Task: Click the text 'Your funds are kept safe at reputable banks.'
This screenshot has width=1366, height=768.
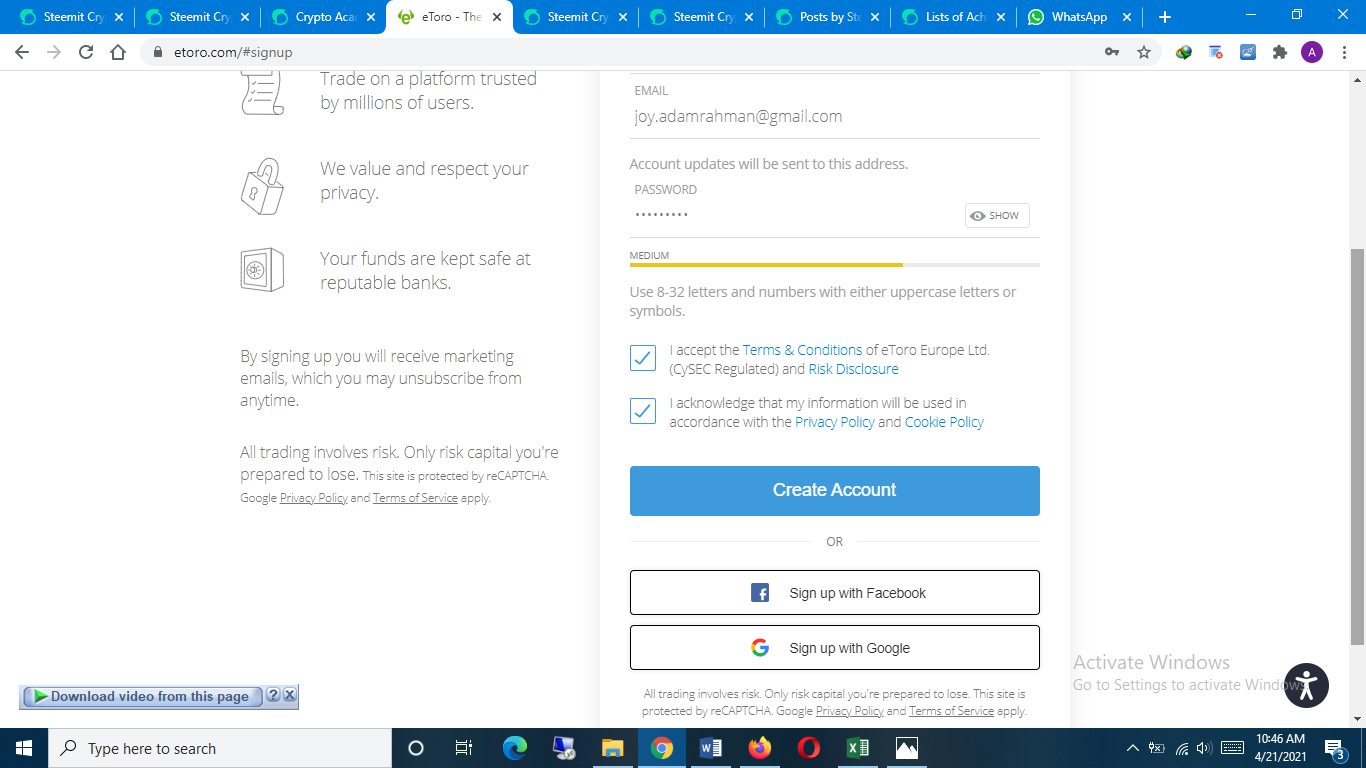Action: coord(425,271)
